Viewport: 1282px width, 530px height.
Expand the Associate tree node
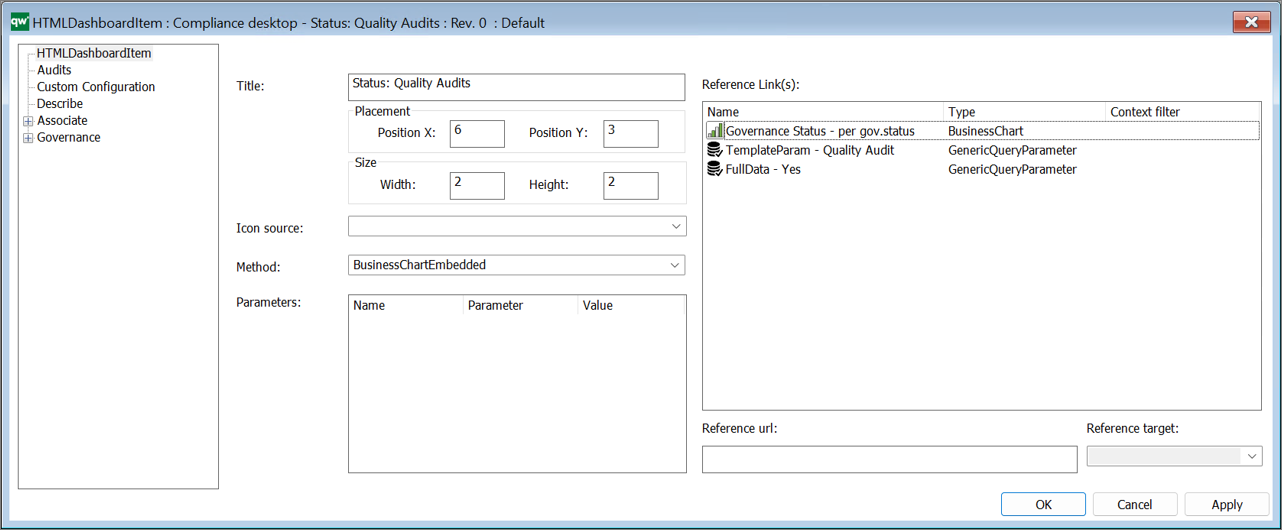(x=28, y=121)
